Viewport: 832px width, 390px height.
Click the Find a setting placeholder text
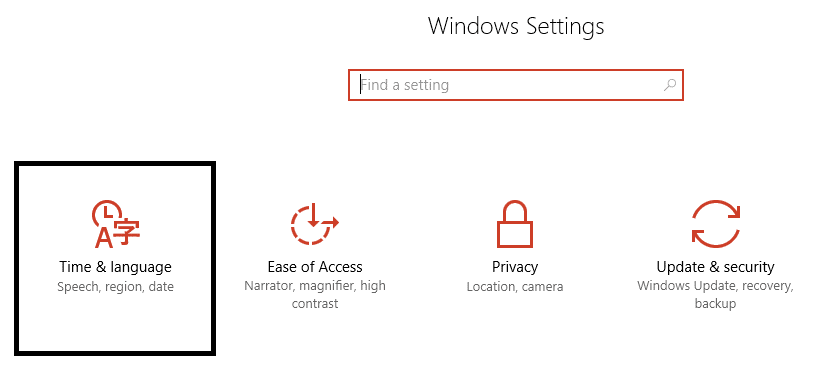tap(405, 85)
